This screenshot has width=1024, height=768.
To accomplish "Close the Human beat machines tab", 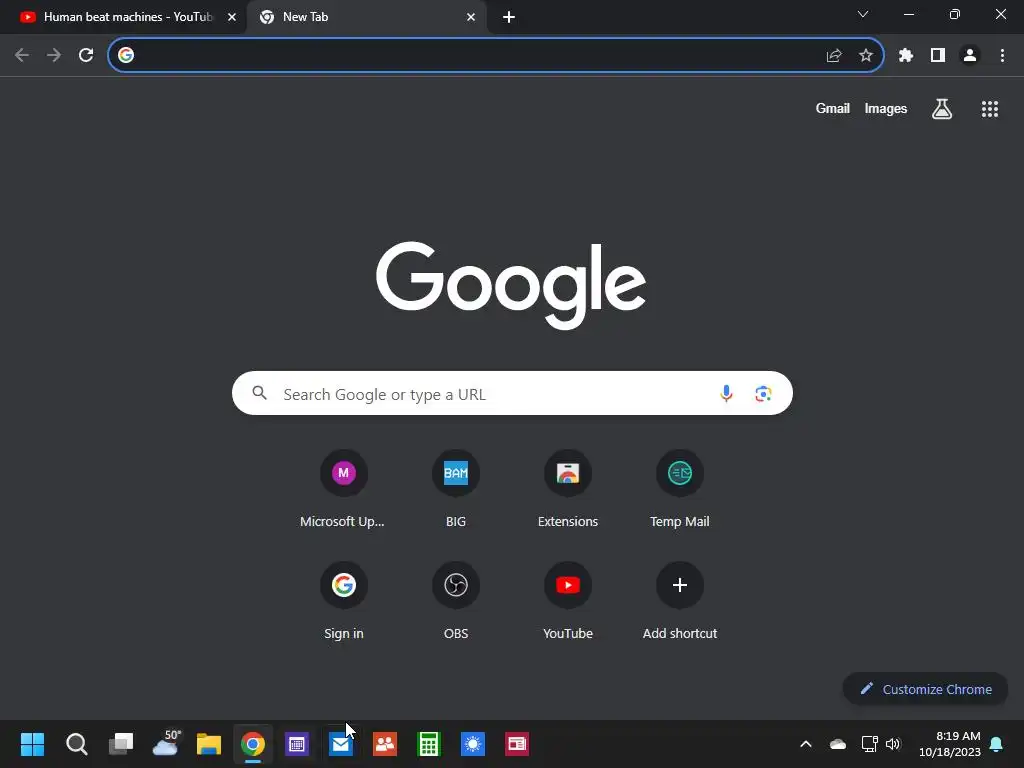I will coord(232,17).
